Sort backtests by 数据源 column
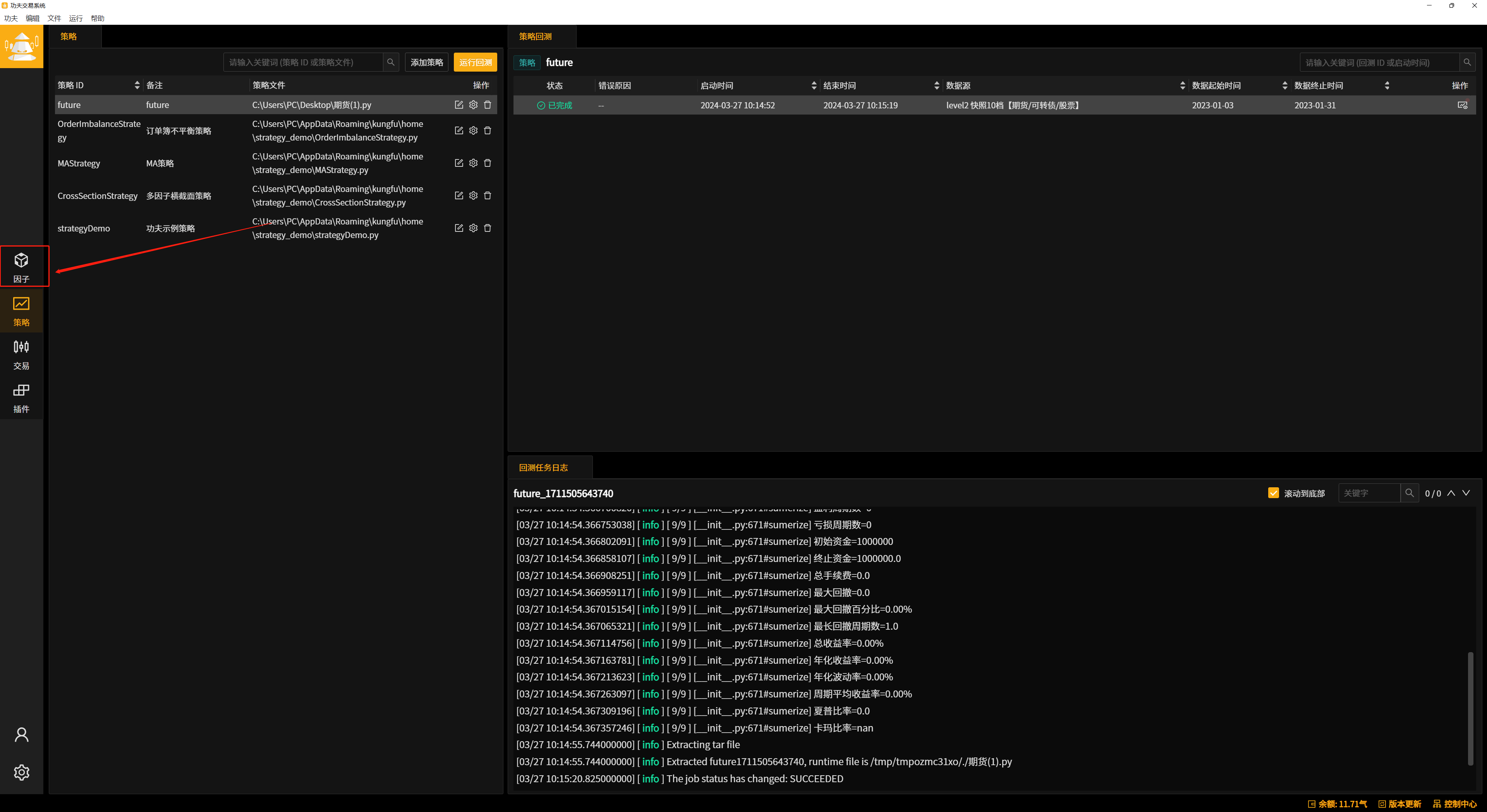 (x=1182, y=86)
